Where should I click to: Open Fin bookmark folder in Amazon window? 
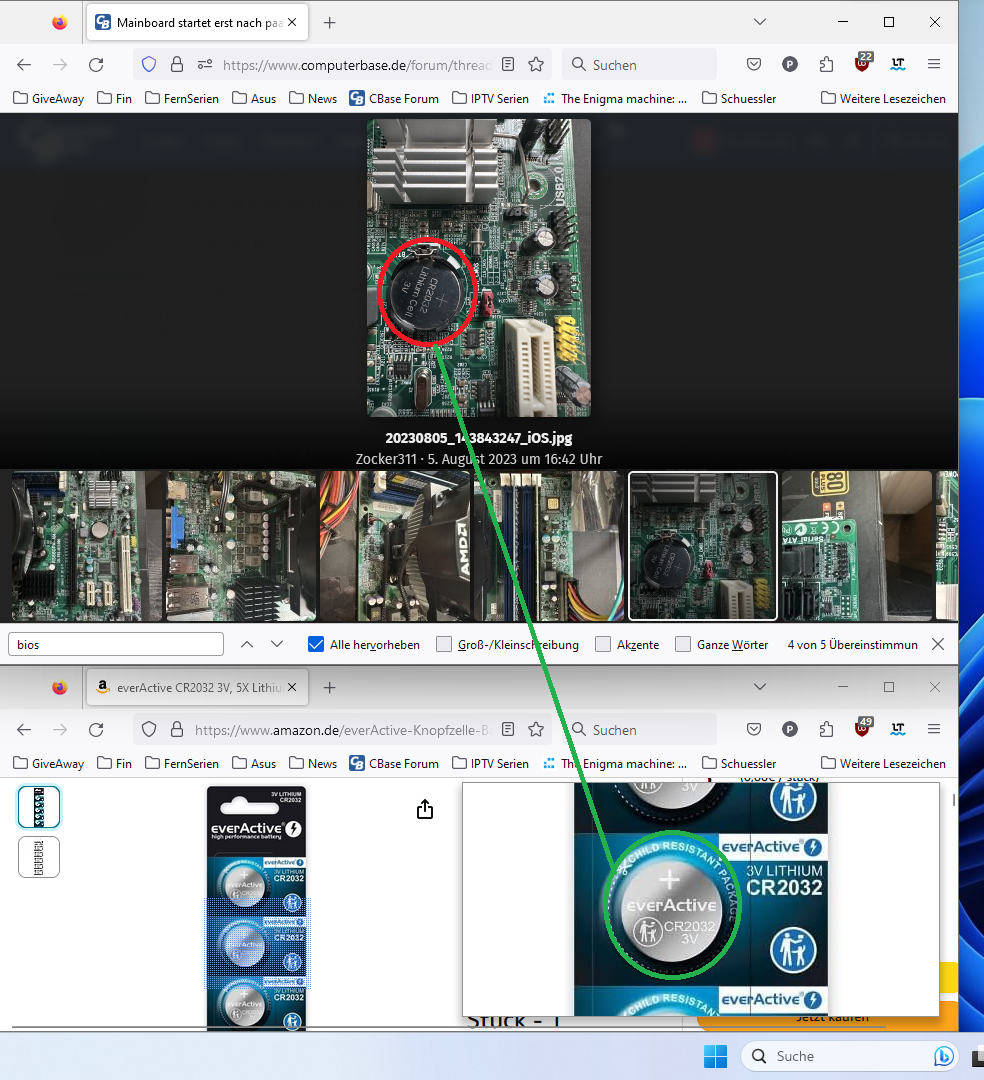(114, 763)
